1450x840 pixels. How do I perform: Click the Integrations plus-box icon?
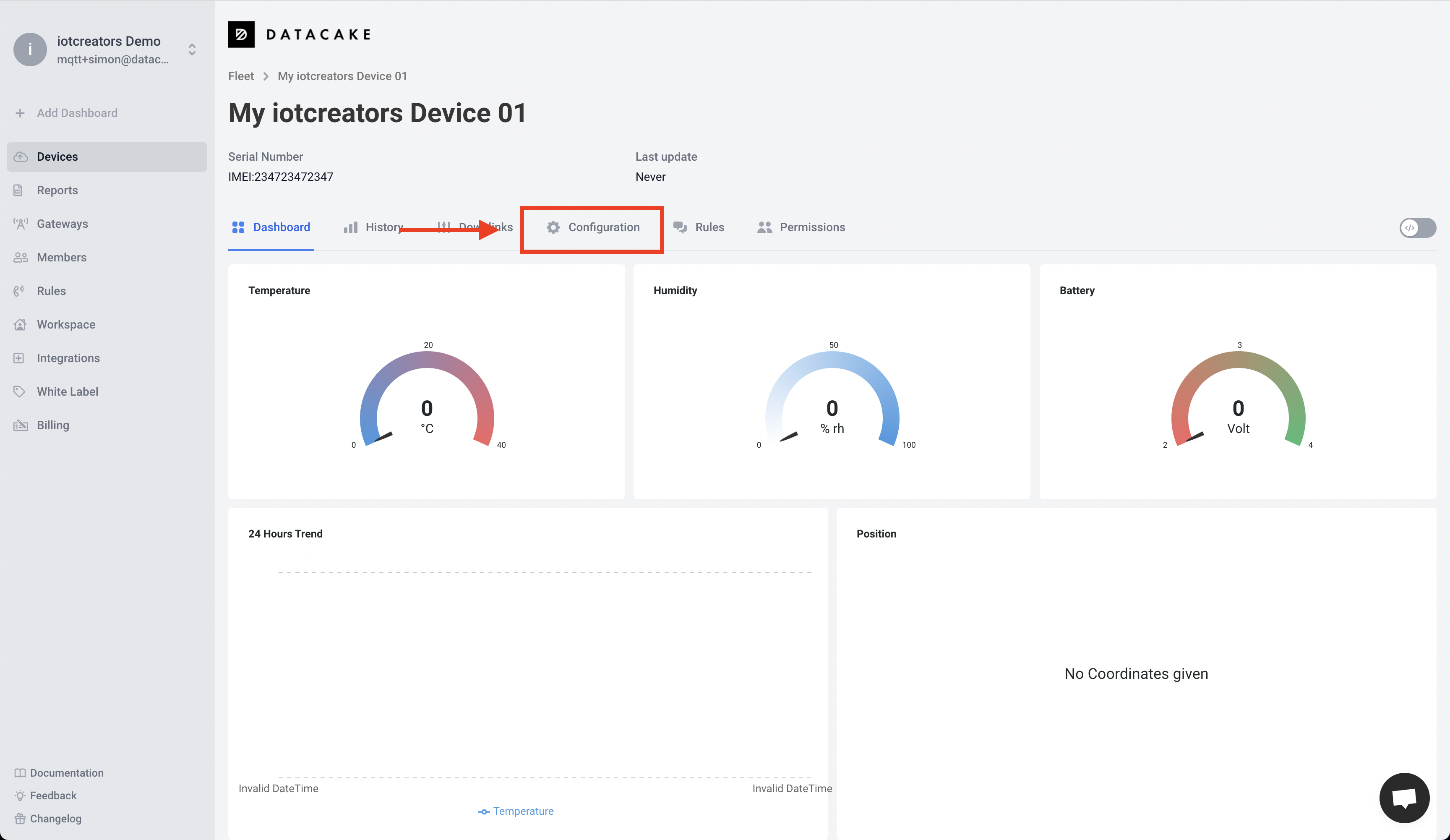pos(19,358)
